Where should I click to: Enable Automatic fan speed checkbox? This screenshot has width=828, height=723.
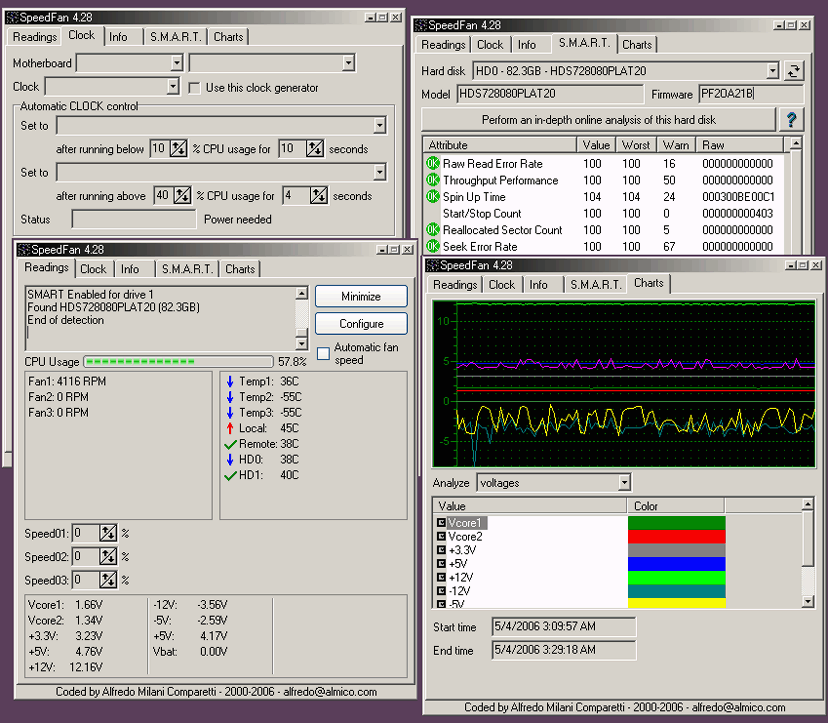323,353
